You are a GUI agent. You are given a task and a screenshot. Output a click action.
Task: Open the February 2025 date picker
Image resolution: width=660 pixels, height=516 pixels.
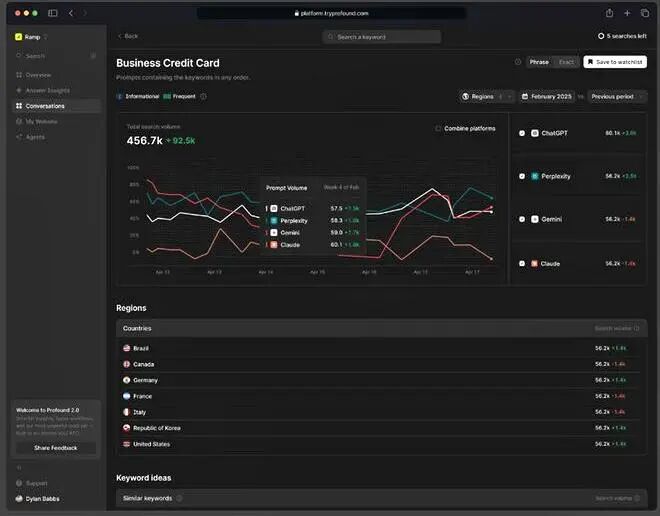pos(546,96)
